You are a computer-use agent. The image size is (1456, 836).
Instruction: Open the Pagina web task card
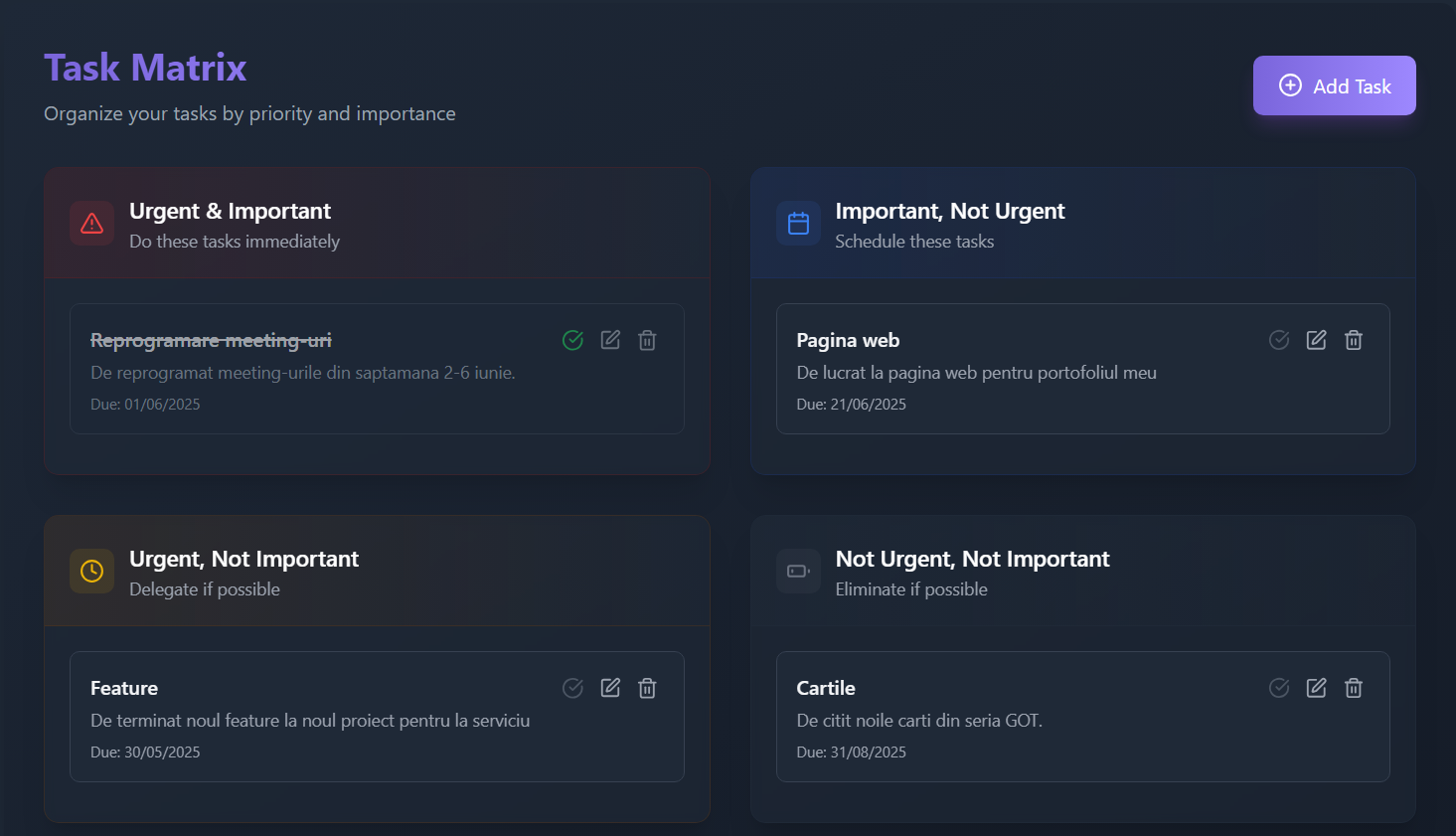pos(1082,369)
